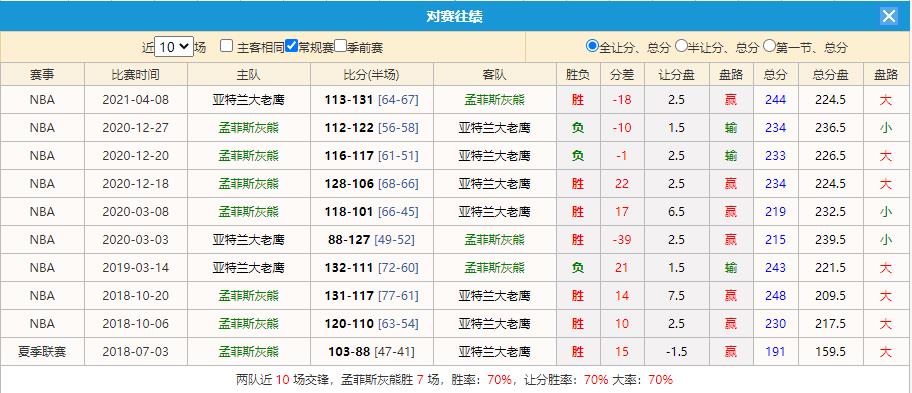Image resolution: width=912 pixels, height=393 pixels.
Task: Click 亚特兰大老鹰 home team in 2021-04-08 row
Action: tap(248, 100)
